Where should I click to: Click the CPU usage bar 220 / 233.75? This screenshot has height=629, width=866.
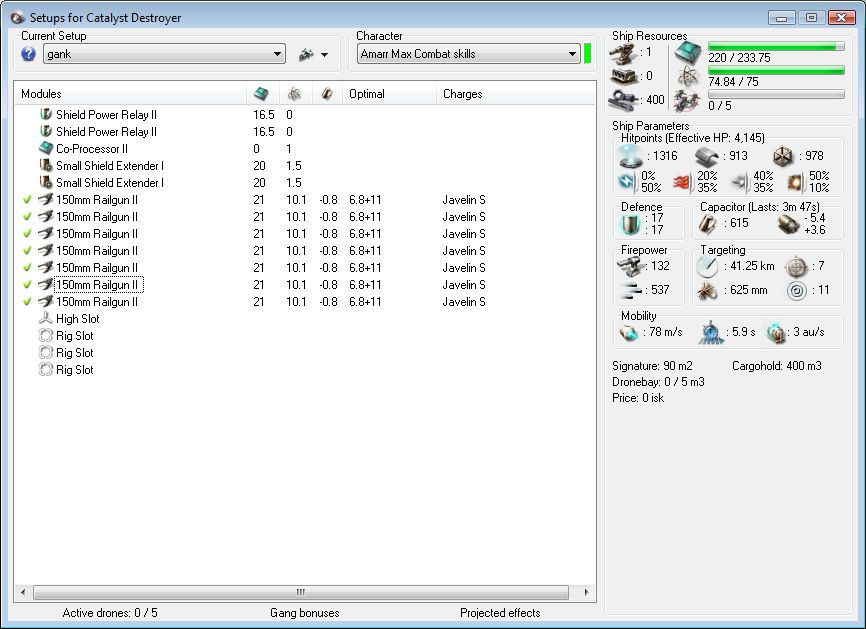coord(776,46)
